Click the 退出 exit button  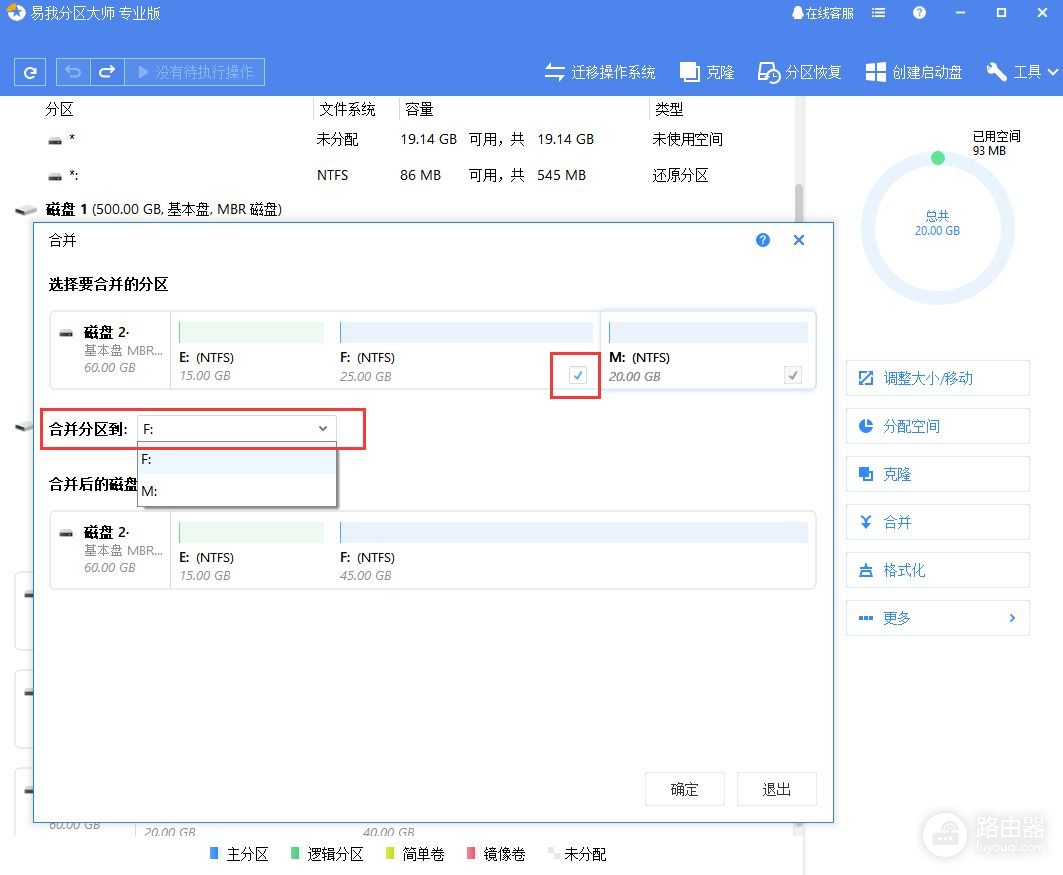click(777, 789)
